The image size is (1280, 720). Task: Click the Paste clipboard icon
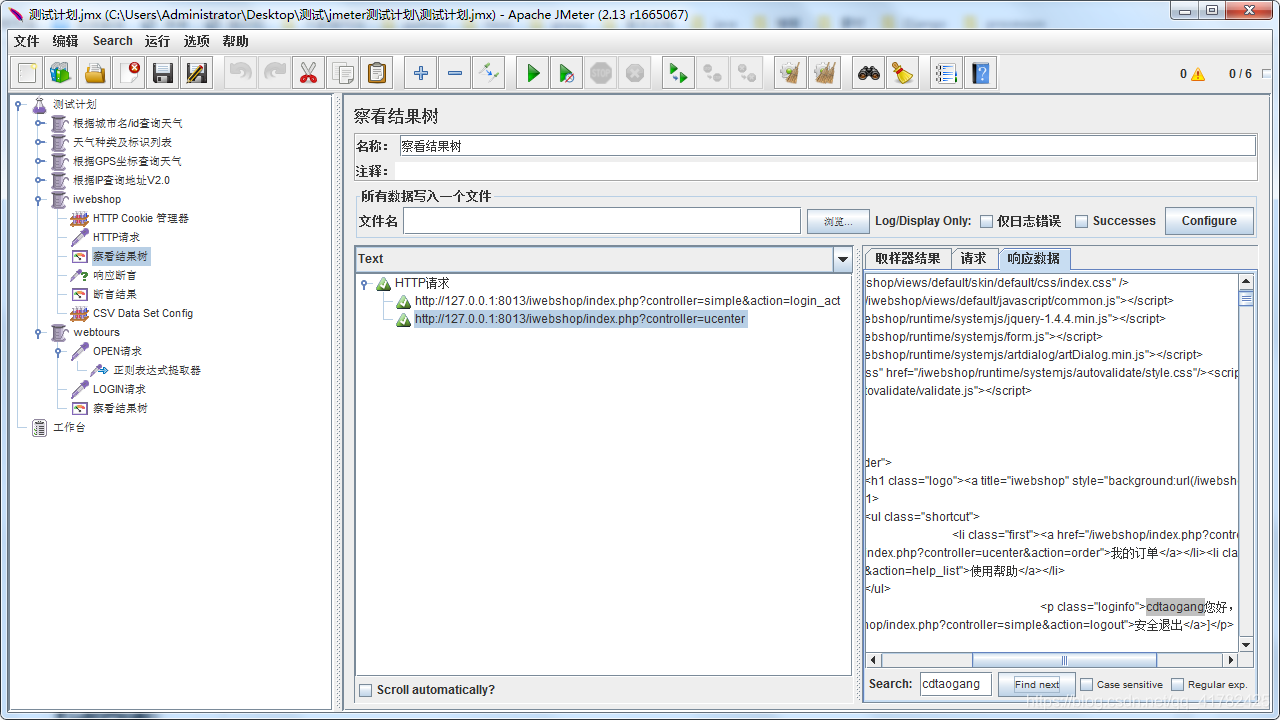click(x=376, y=73)
